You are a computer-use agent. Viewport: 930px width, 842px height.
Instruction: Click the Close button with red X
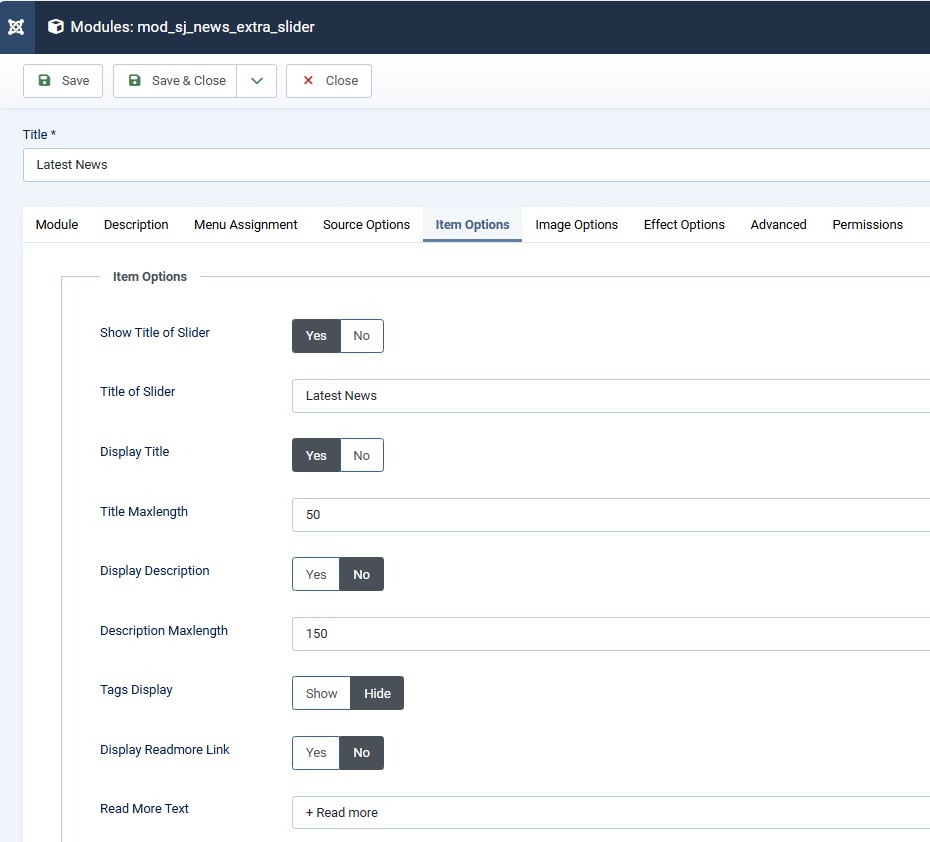[x=329, y=81]
